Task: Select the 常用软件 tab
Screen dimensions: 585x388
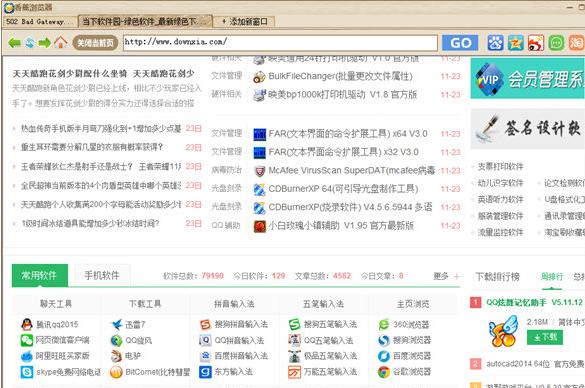Action: [x=40, y=275]
